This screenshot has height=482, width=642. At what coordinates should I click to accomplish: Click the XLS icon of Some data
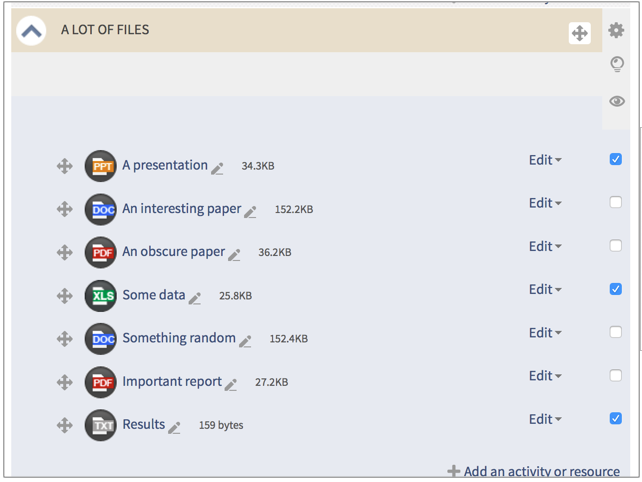[101, 296]
